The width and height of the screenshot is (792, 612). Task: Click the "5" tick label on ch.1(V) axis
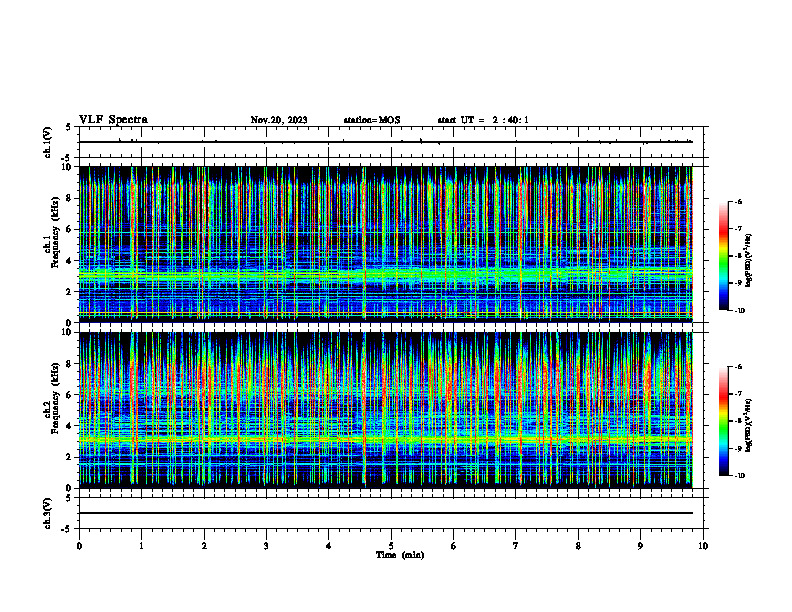[70, 127]
